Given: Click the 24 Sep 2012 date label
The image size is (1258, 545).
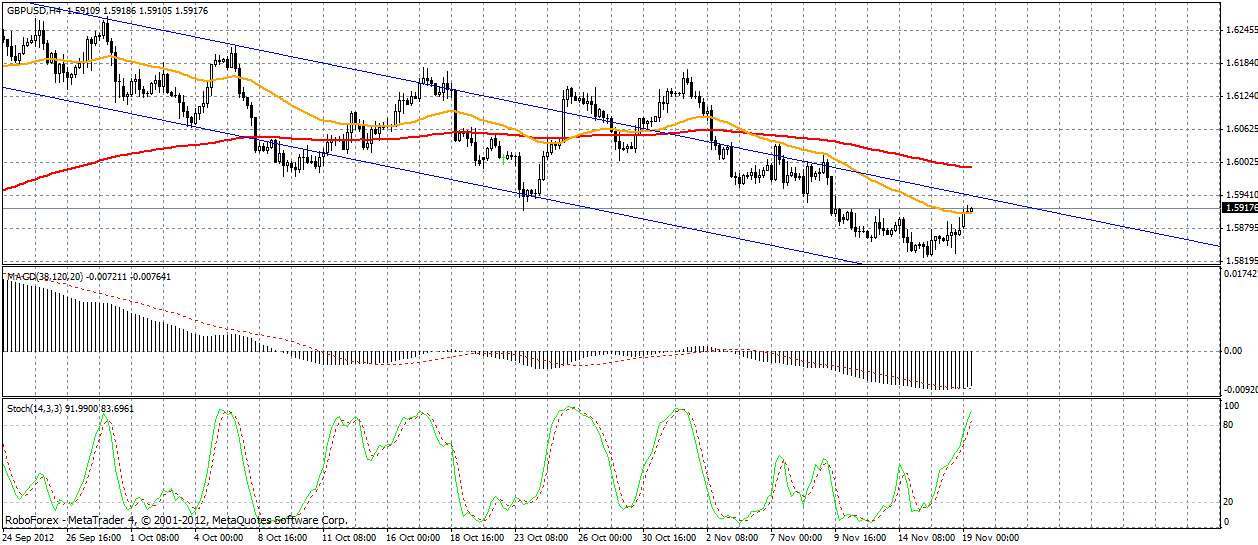Looking at the screenshot, I should 29,538.
